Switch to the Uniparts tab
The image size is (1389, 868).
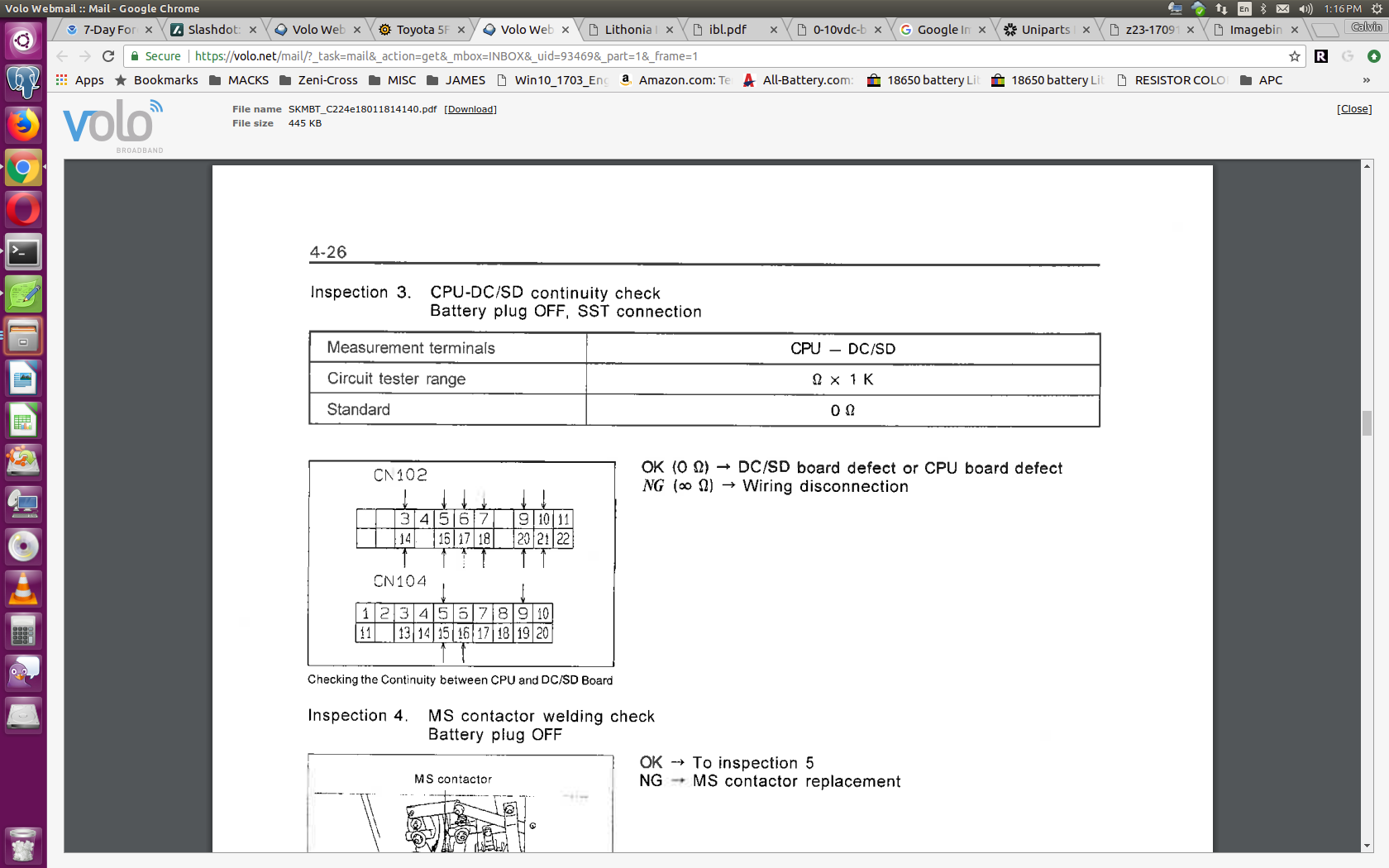point(1046,29)
